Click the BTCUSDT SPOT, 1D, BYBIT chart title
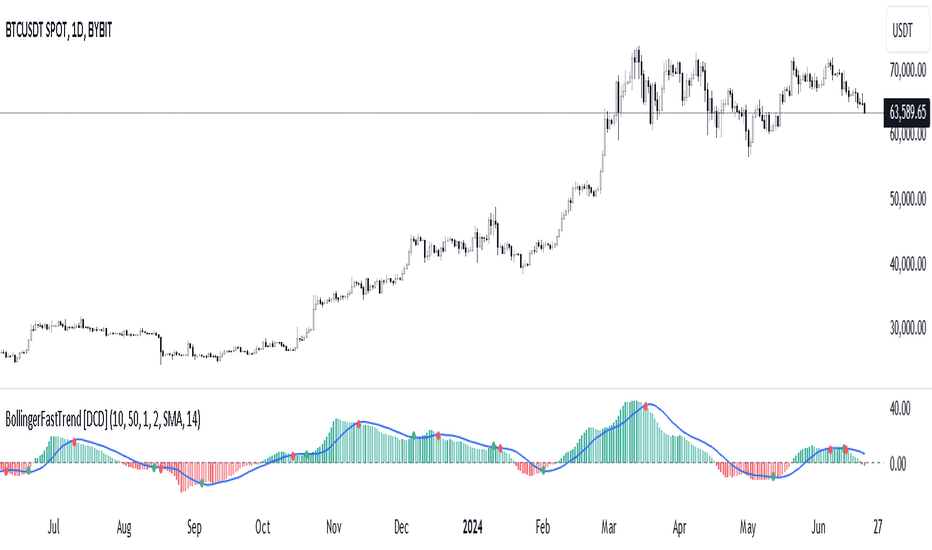 (x=59, y=30)
